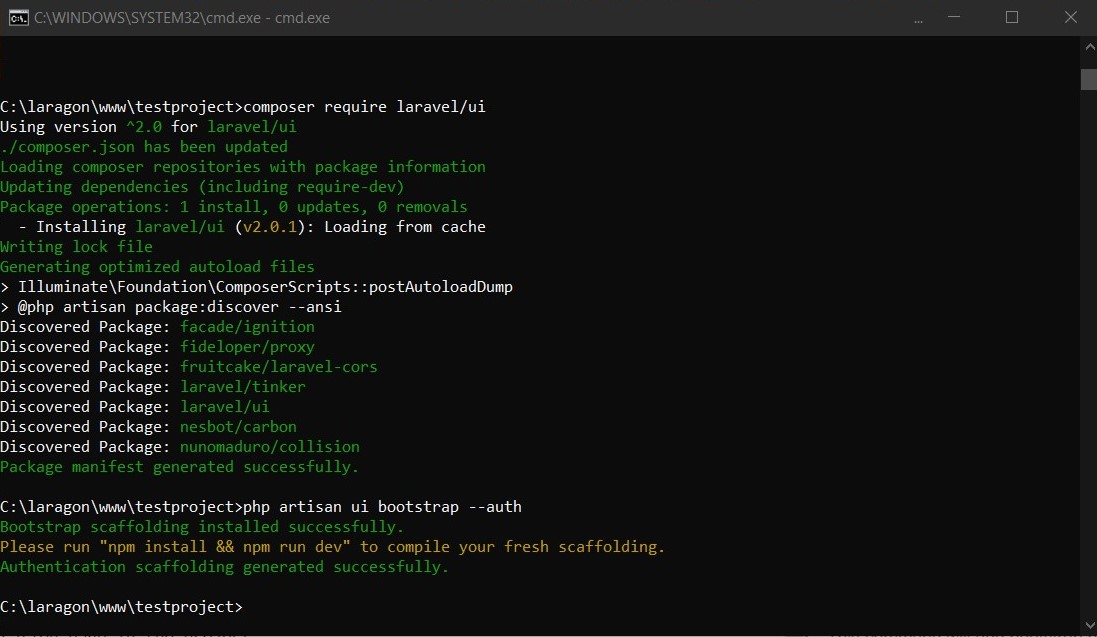Click "laravel/ui" in the Discovered Package list
Image resolution: width=1097 pixels, height=637 pixels.
pos(225,407)
